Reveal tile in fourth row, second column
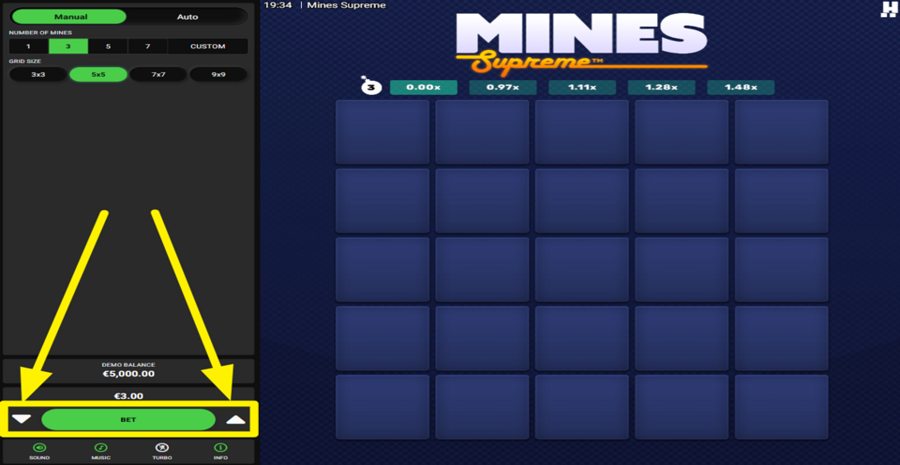The width and height of the screenshot is (900, 465). (482, 339)
